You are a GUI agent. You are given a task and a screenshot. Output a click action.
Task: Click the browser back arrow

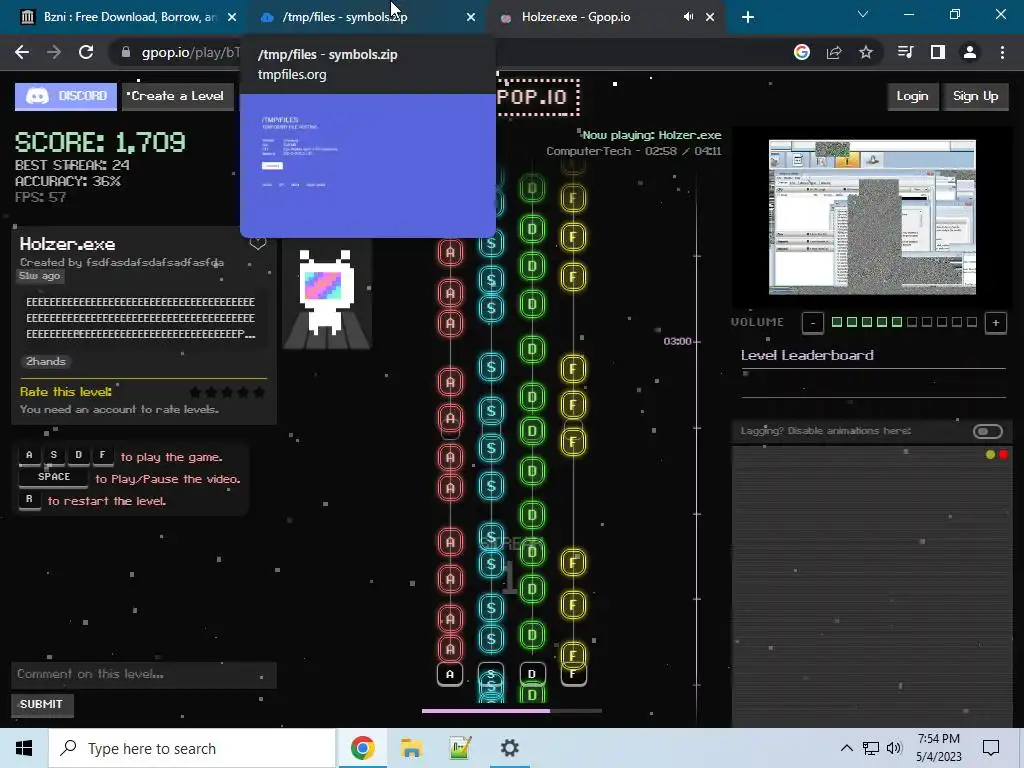click(x=22, y=53)
